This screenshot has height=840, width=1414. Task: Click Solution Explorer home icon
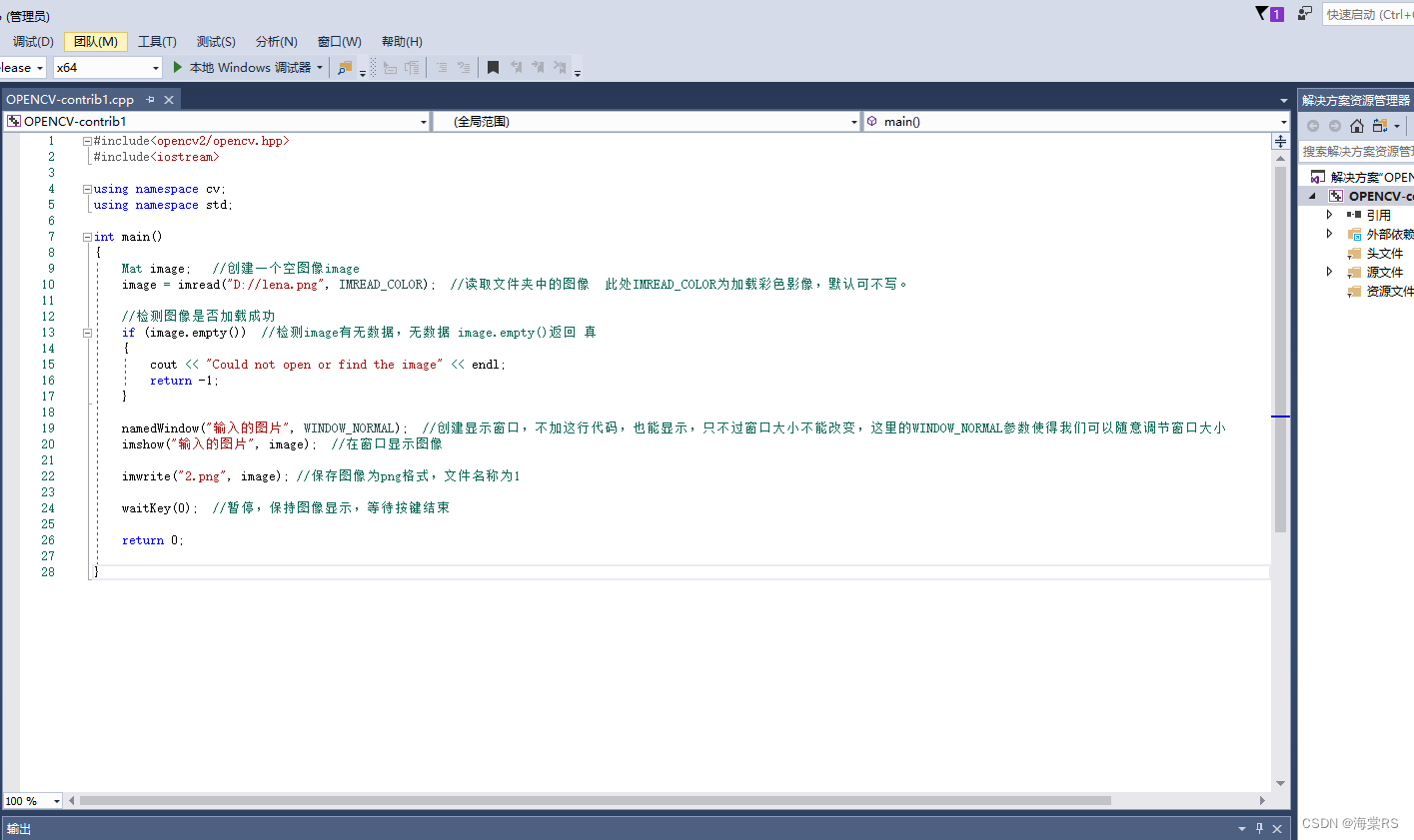pos(1357,126)
